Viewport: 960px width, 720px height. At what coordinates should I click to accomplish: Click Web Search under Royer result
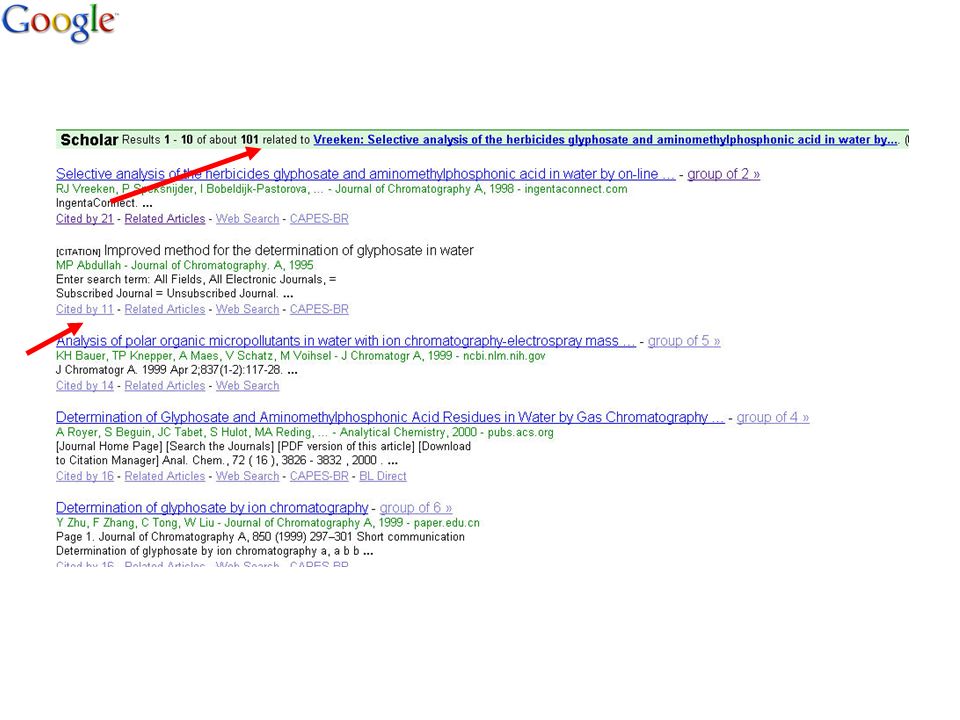(247, 476)
